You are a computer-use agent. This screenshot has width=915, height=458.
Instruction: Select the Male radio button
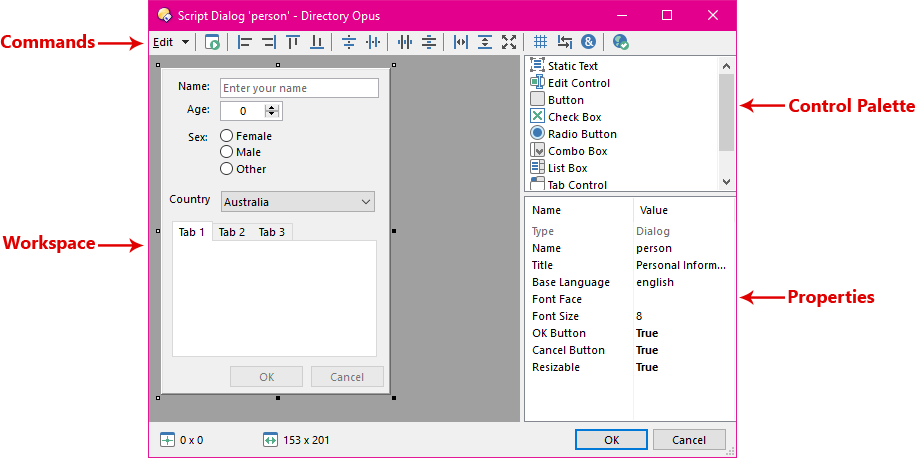click(x=227, y=152)
